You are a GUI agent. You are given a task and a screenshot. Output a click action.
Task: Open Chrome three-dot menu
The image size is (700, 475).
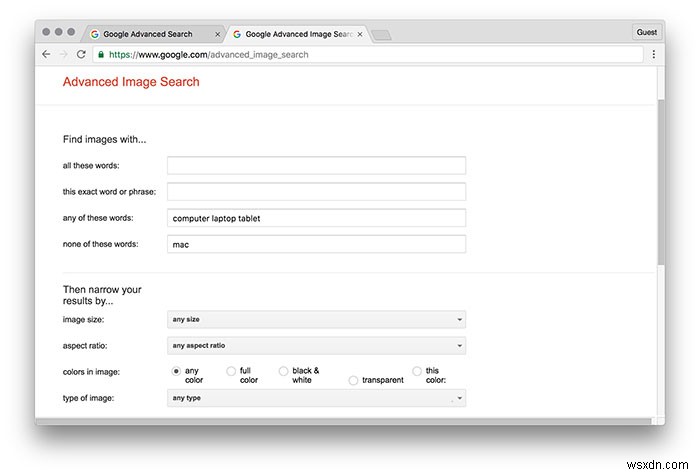pyautogui.click(x=654, y=54)
